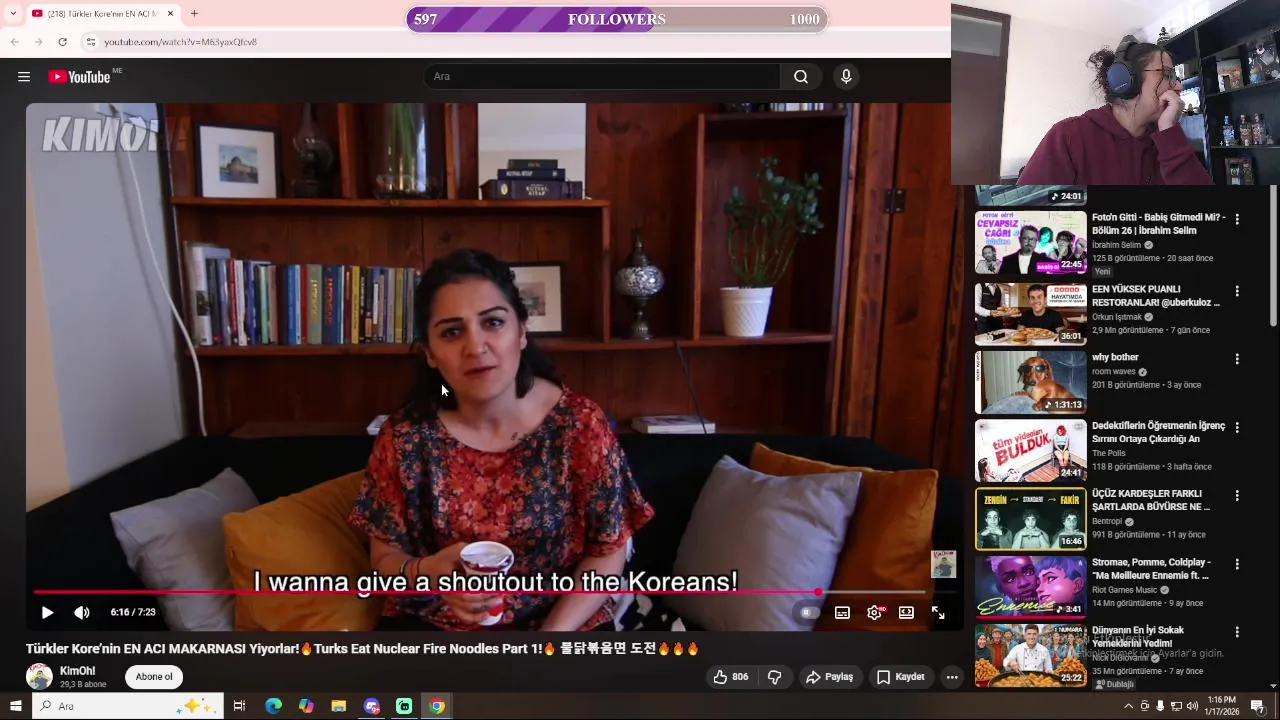Open the Chrome tab search dropdown
The image size is (1280, 720).
13,14
